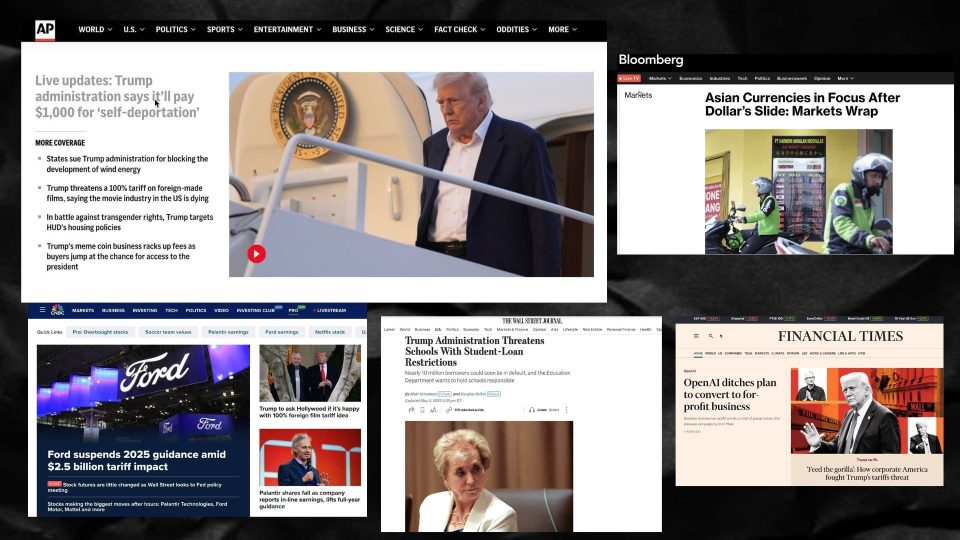960x540 pixels.
Task: Expand the AP BUSINESS dropdown menu
Action: 353,29
